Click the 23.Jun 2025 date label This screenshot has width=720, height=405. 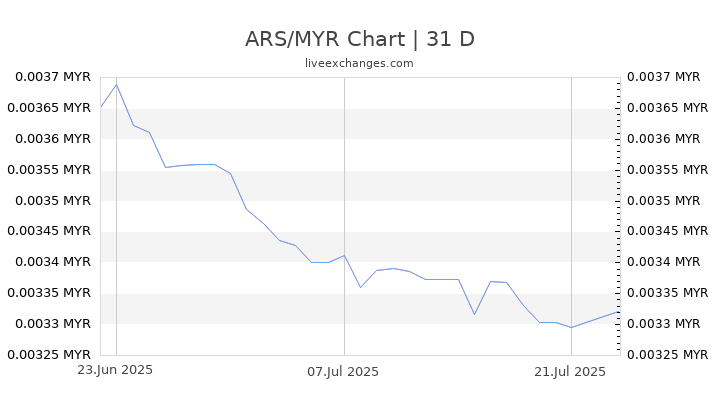115,370
